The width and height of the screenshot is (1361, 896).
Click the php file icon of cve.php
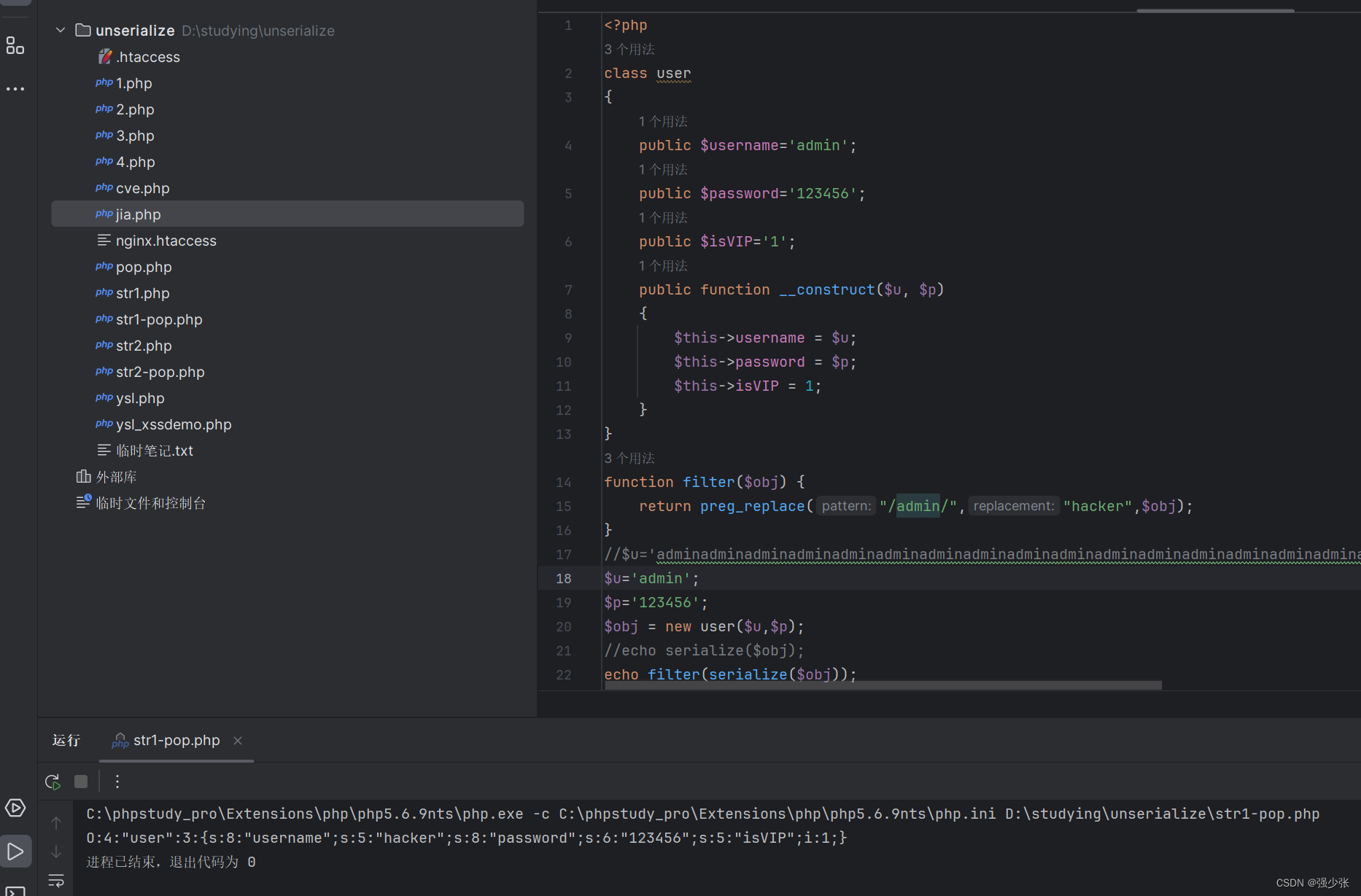tap(104, 187)
